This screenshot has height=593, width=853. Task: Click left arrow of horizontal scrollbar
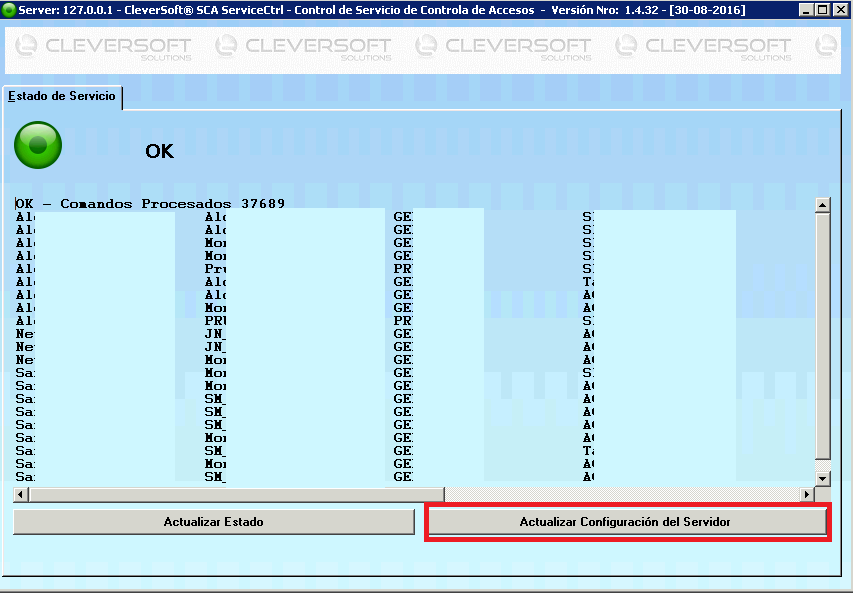point(21,495)
